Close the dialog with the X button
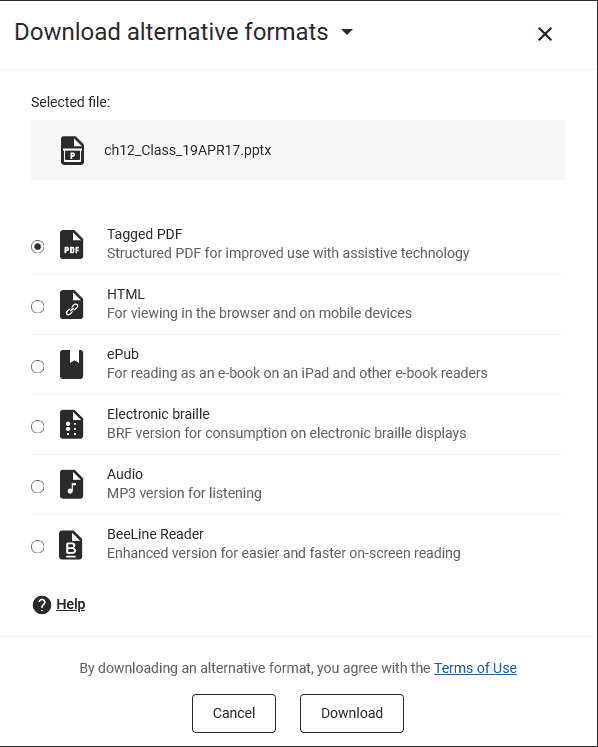 click(545, 34)
